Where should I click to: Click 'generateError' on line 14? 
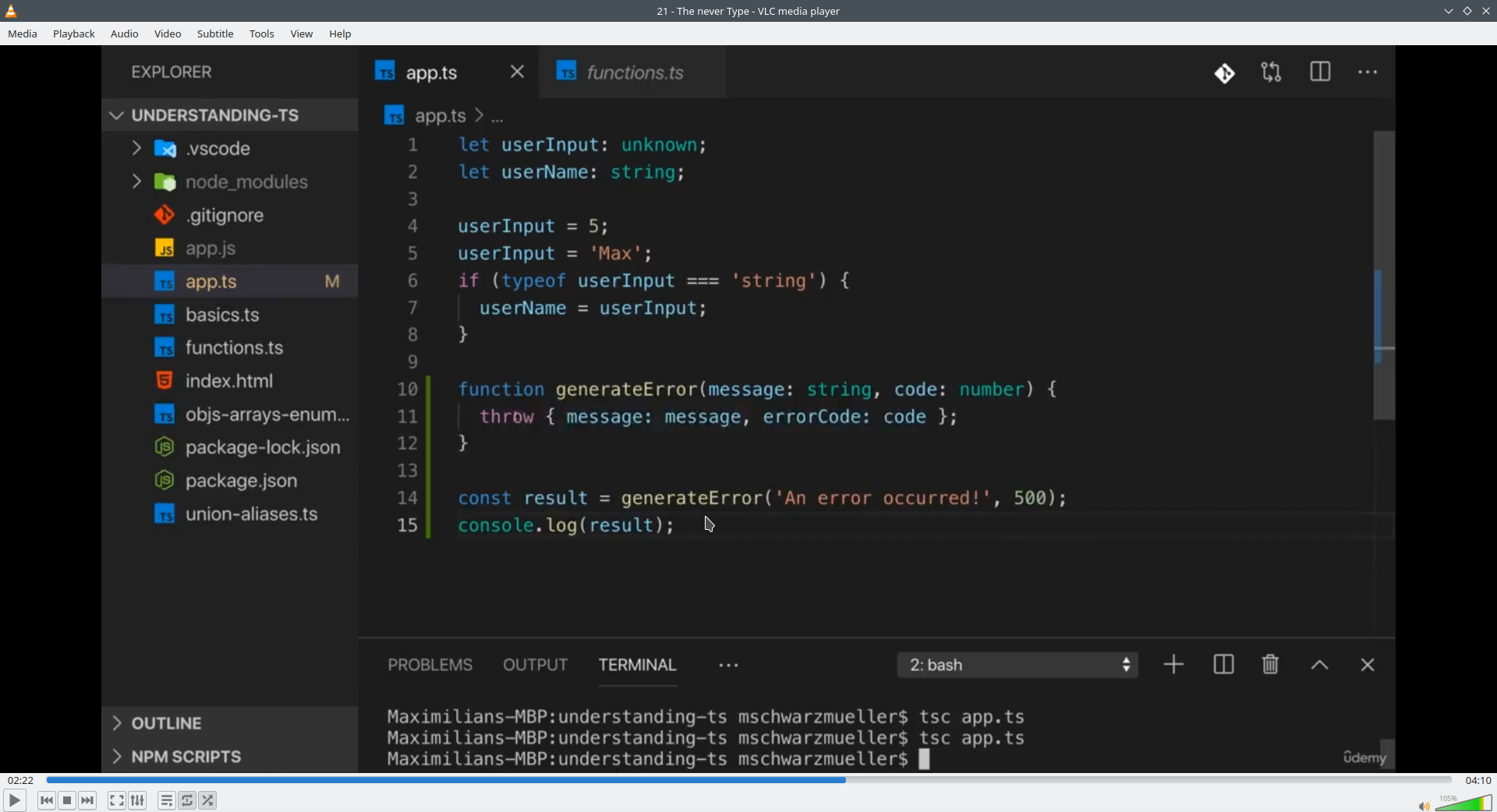[692, 499]
